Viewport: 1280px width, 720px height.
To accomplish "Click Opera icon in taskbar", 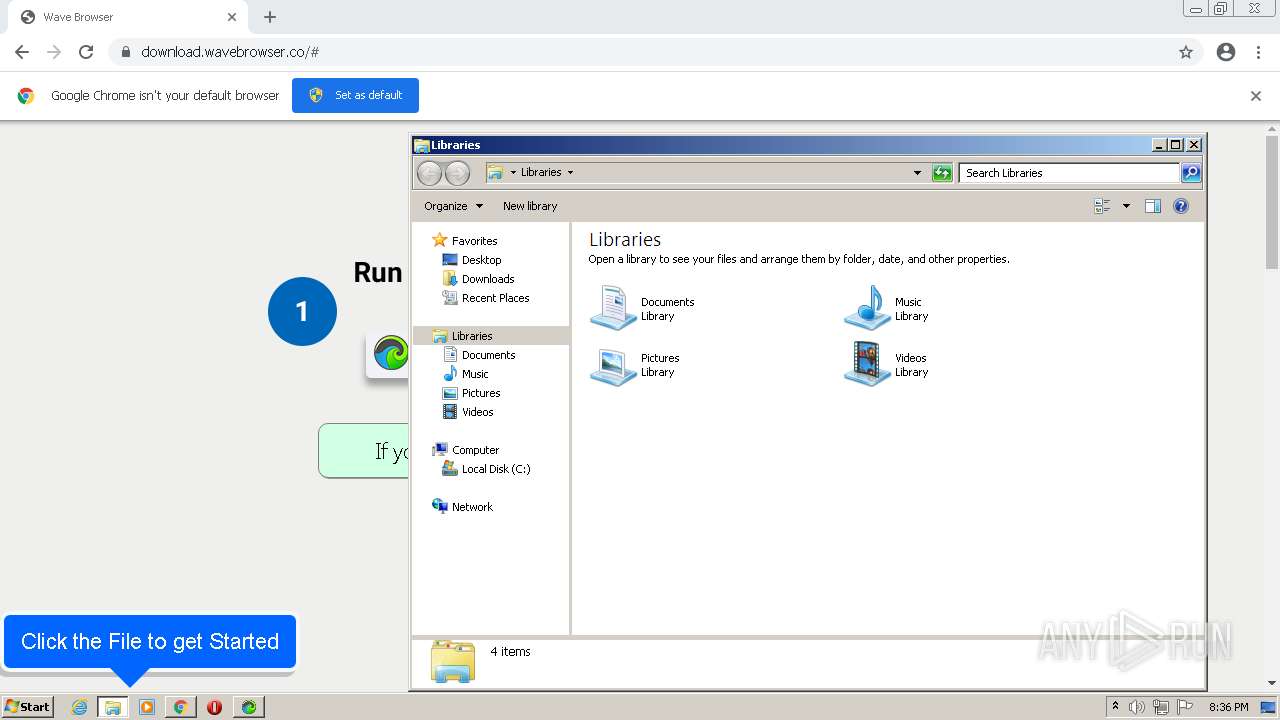I will pos(214,707).
